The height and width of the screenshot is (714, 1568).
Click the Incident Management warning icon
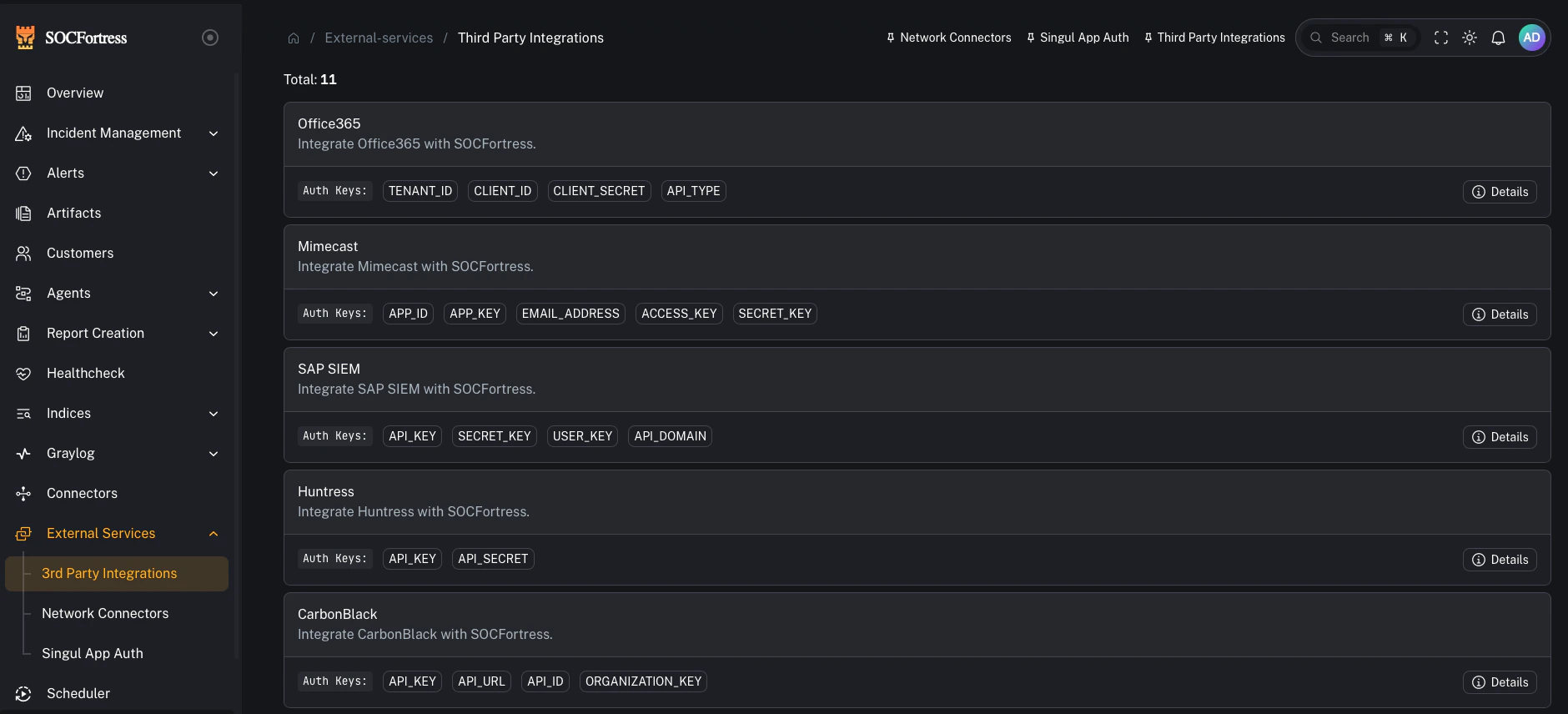(23, 133)
